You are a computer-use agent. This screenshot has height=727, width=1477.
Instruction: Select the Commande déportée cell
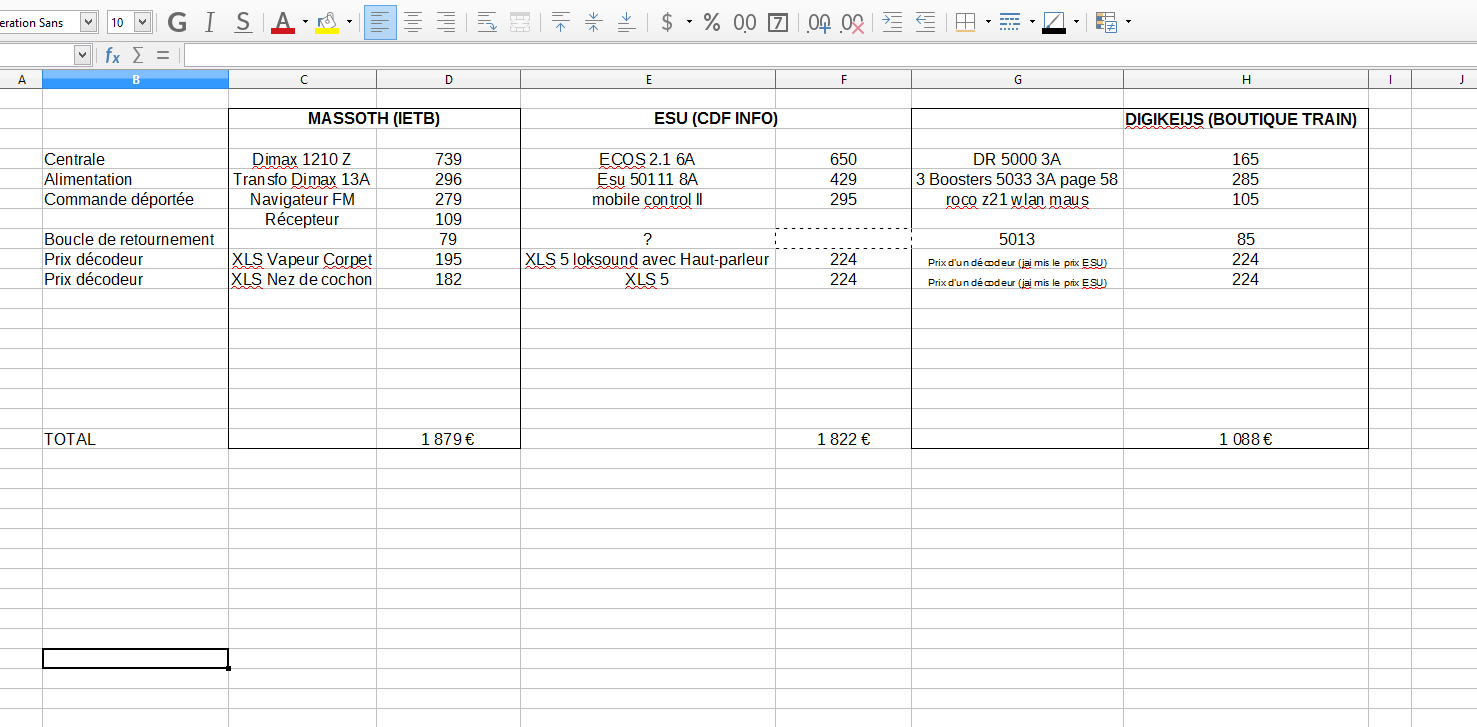pyautogui.click(x=135, y=199)
